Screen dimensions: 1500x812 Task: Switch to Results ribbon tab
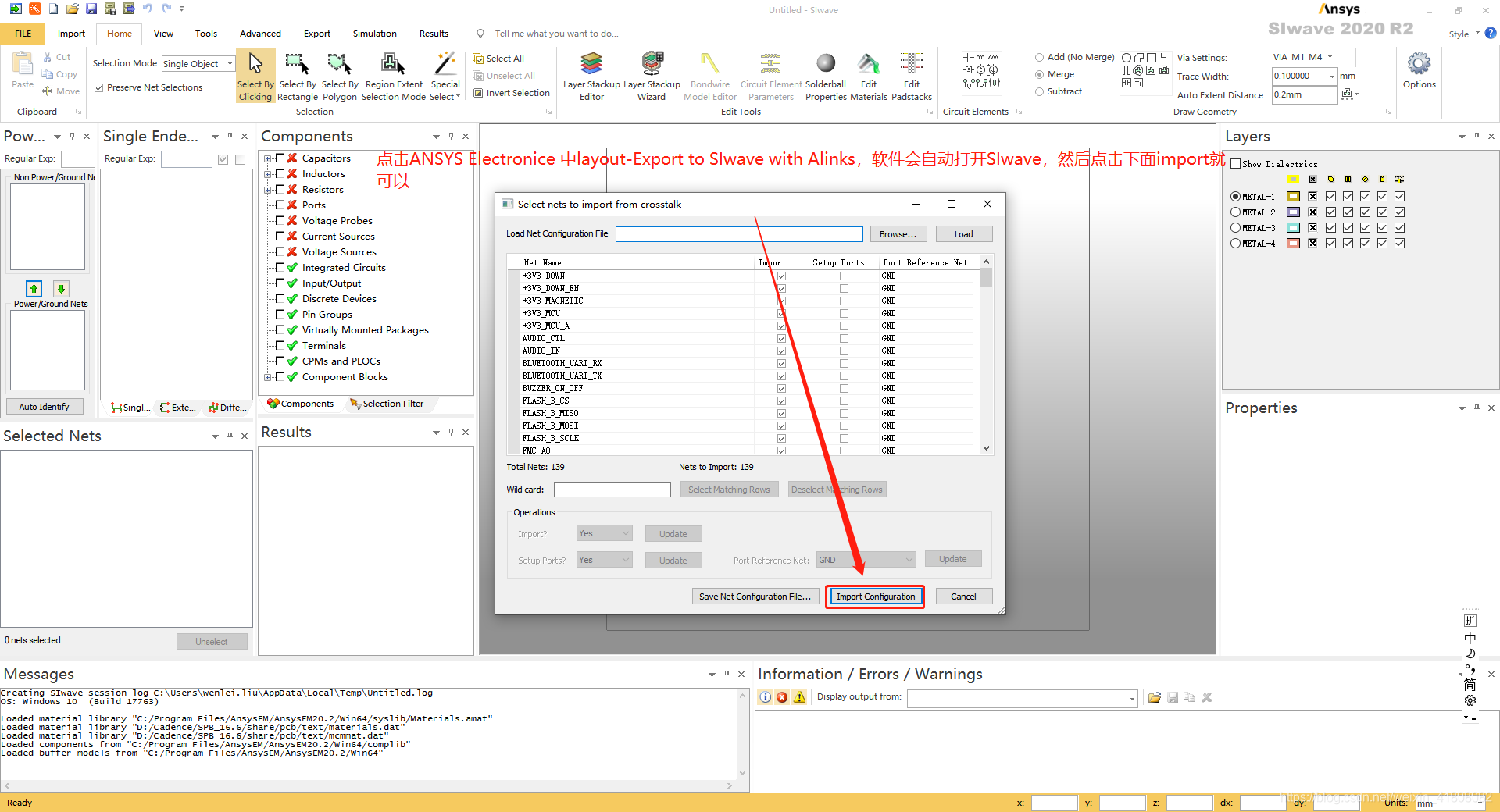pos(434,34)
